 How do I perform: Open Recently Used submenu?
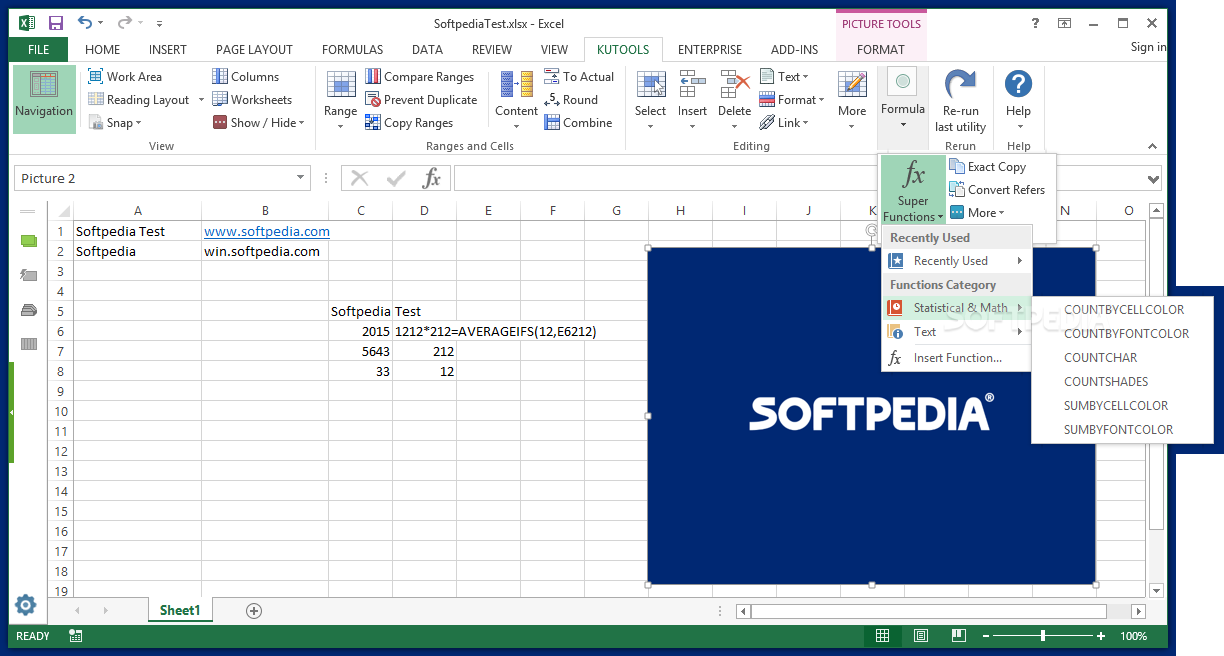956,261
